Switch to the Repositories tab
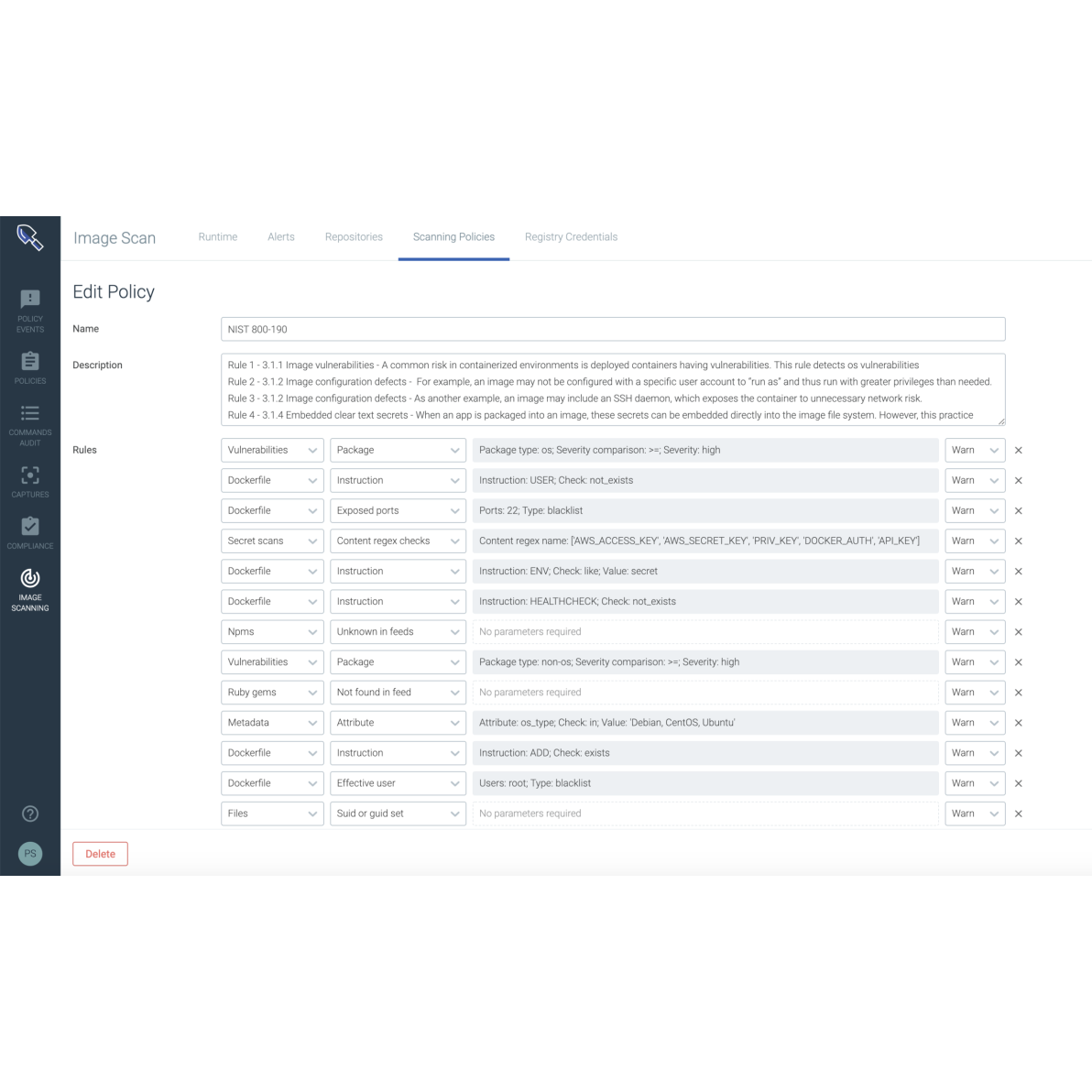The image size is (1092, 1092). 354,237
